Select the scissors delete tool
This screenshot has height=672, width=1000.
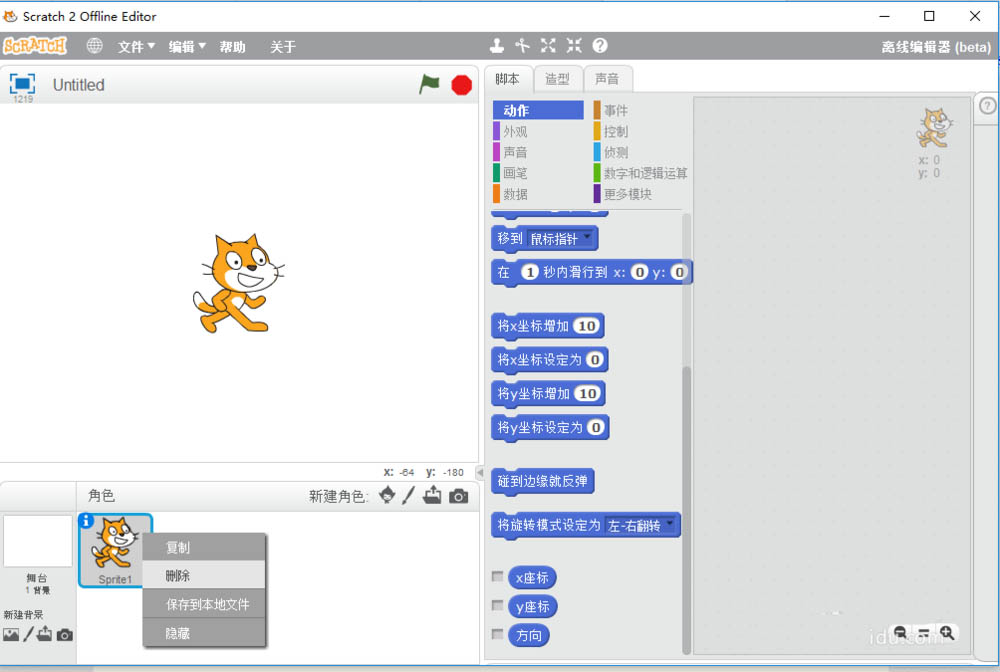[x=523, y=45]
